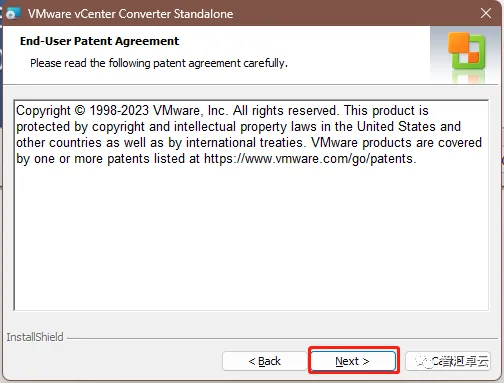Go back with the < Back button
The image size is (504, 383).
point(265,361)
